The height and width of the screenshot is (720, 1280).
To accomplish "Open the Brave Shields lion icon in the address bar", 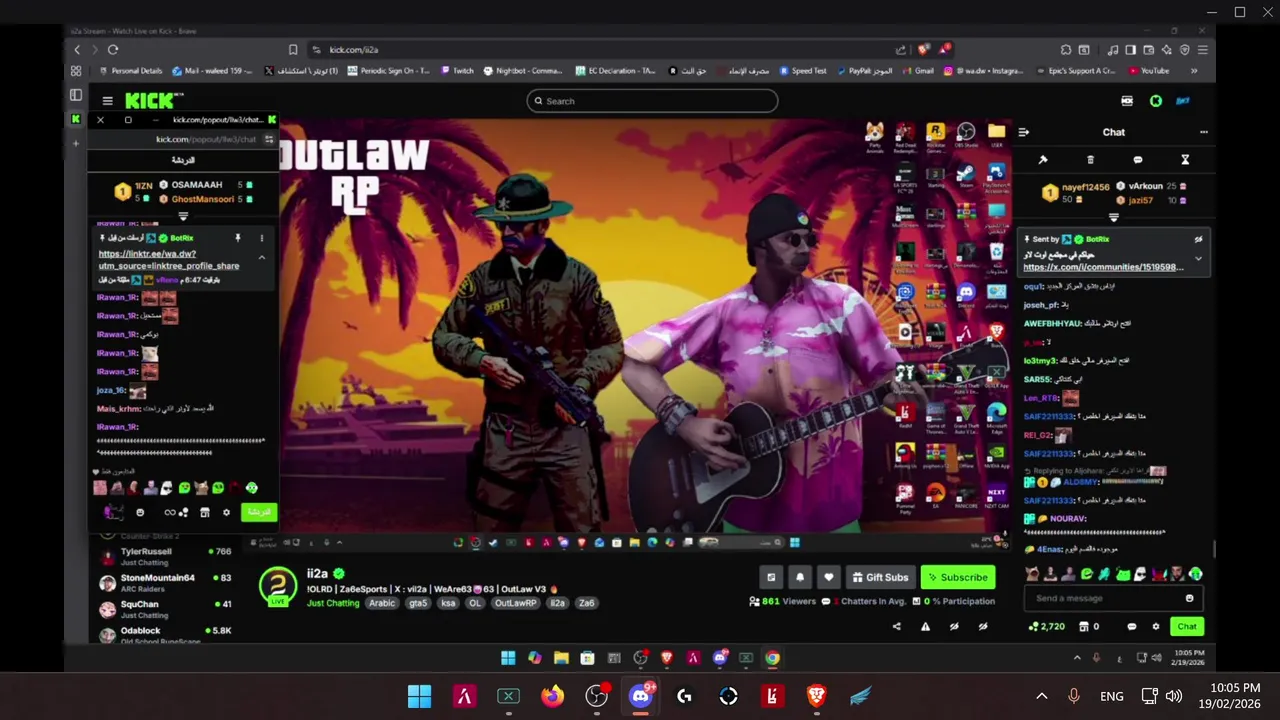I will (923, 49).
